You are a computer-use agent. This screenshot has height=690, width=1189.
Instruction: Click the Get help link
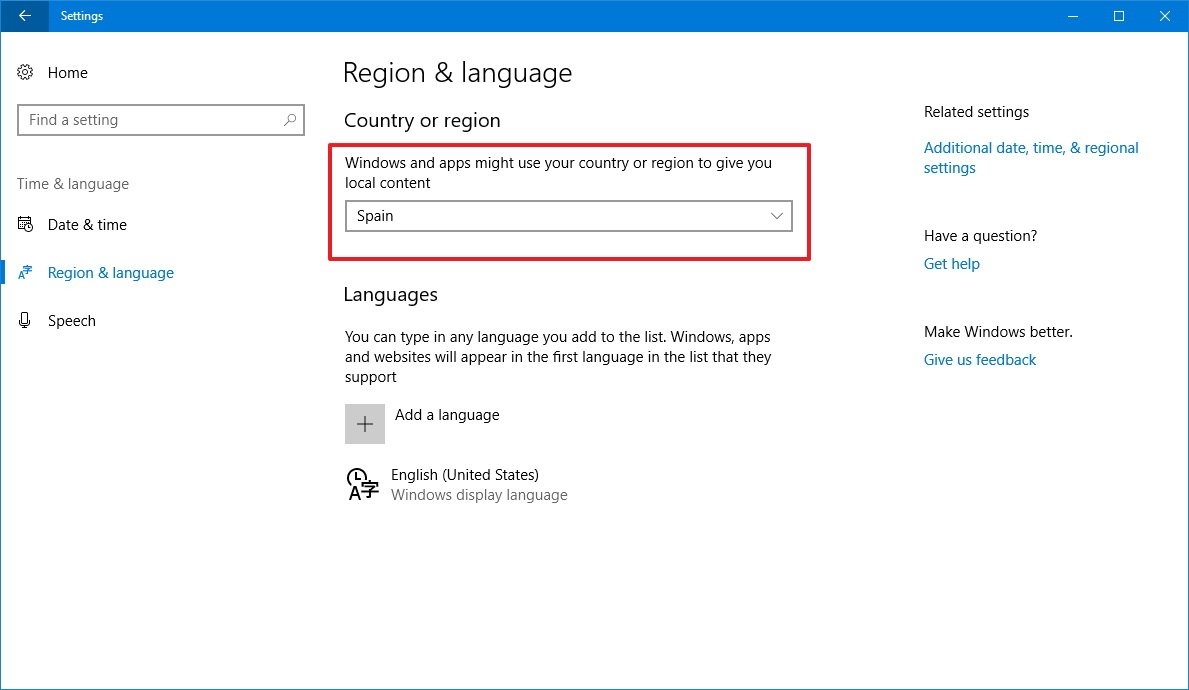click(x=951, y=264)
